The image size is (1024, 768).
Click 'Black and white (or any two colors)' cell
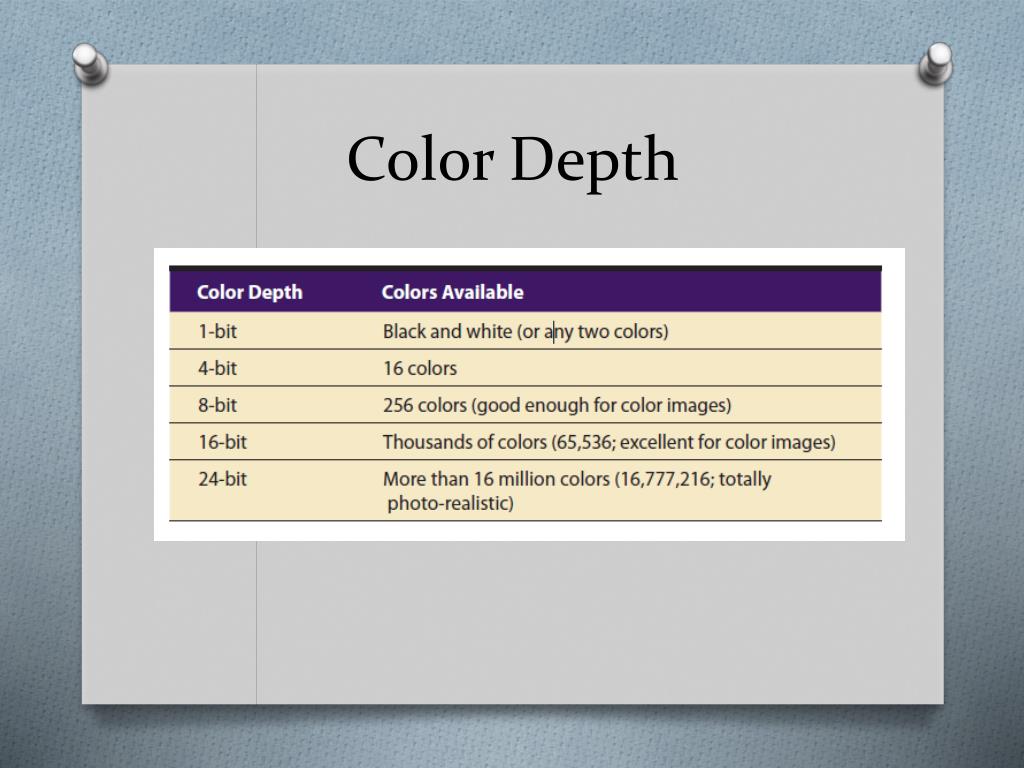tap(526, 332)
